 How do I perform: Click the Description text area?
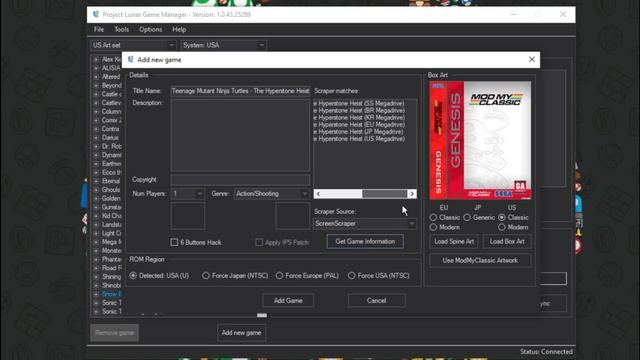pos(240,135)
